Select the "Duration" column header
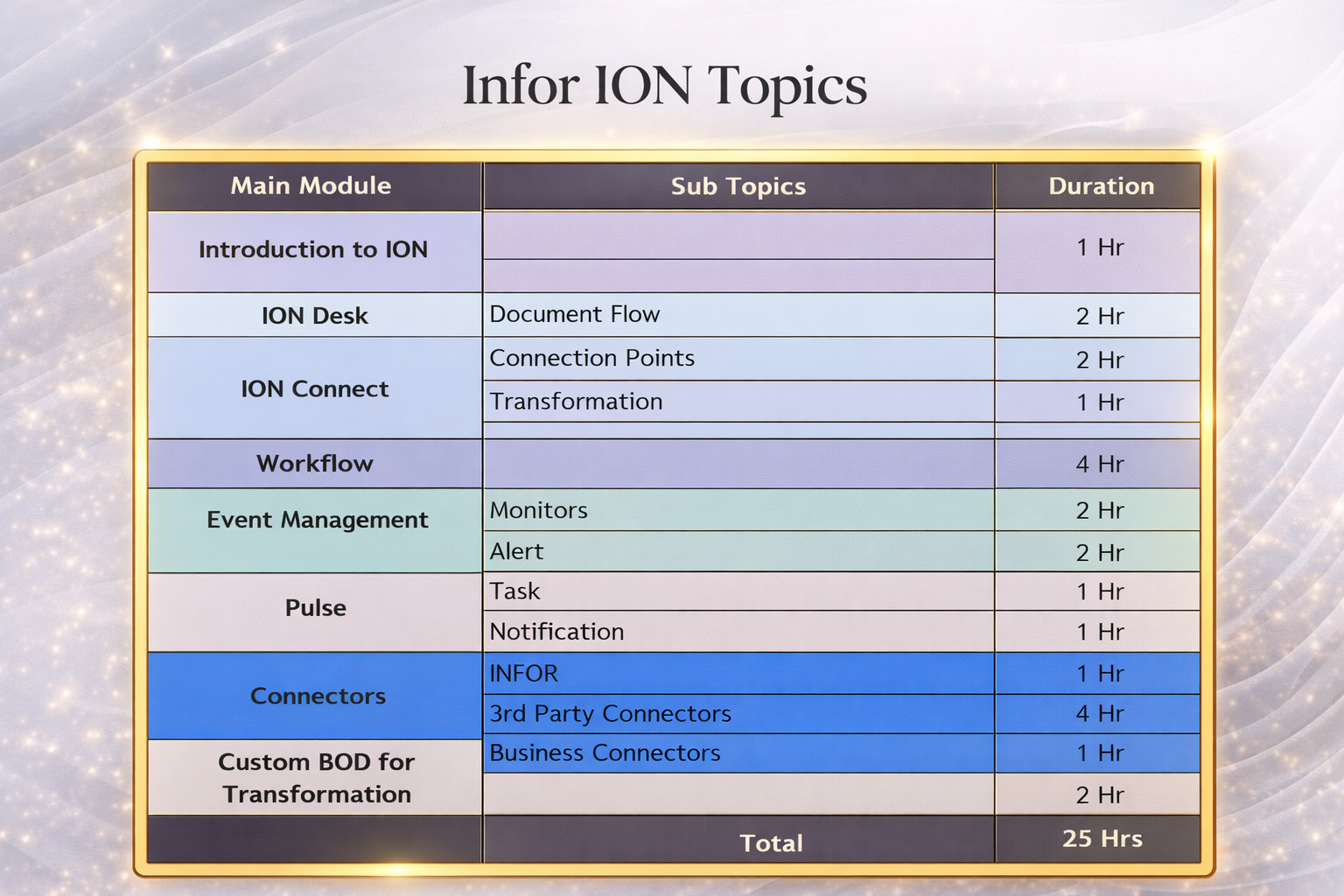The image size is (1344, 896). tap(1100, 185)
